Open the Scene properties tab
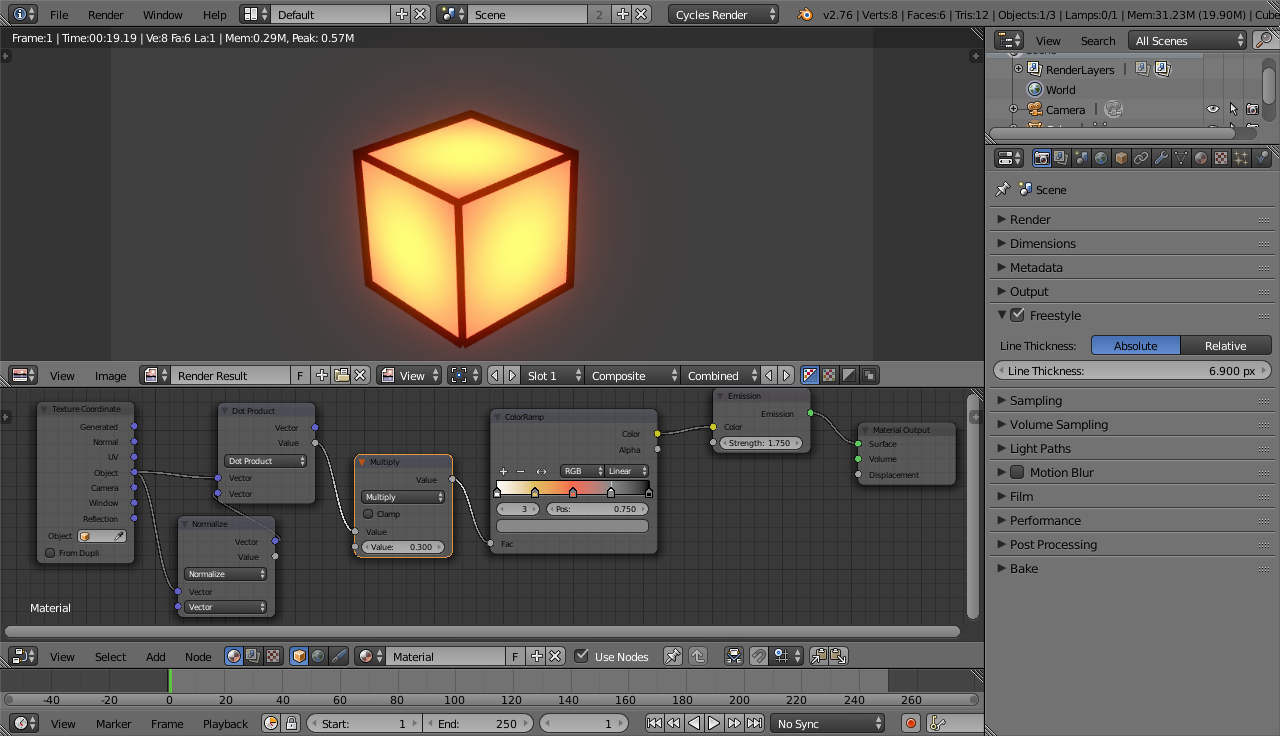 1081,158
